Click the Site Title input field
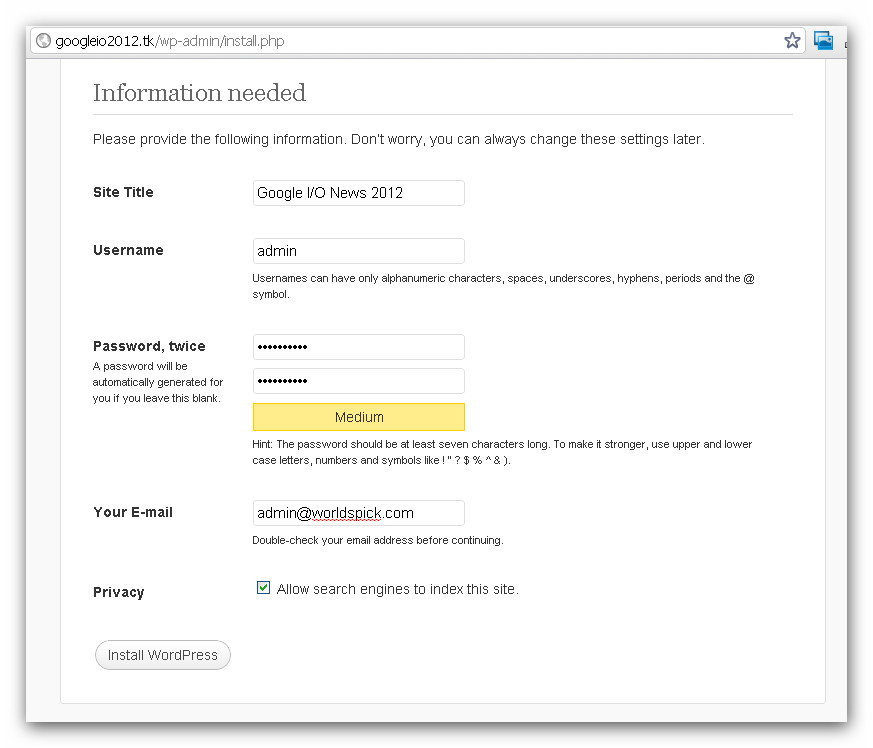873x748 pixels. tap(358, 193)
